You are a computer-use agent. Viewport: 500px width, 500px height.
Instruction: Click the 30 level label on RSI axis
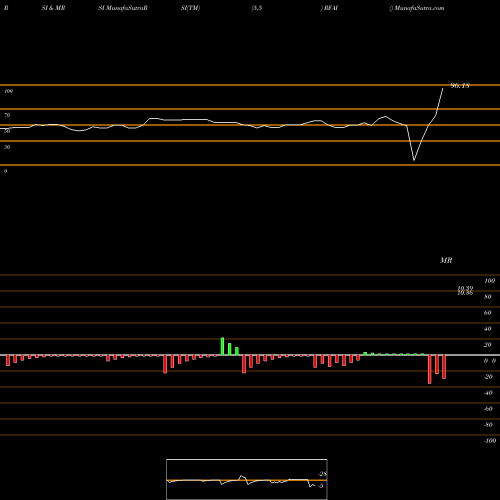pyautogui.click(x=7, y=147)
